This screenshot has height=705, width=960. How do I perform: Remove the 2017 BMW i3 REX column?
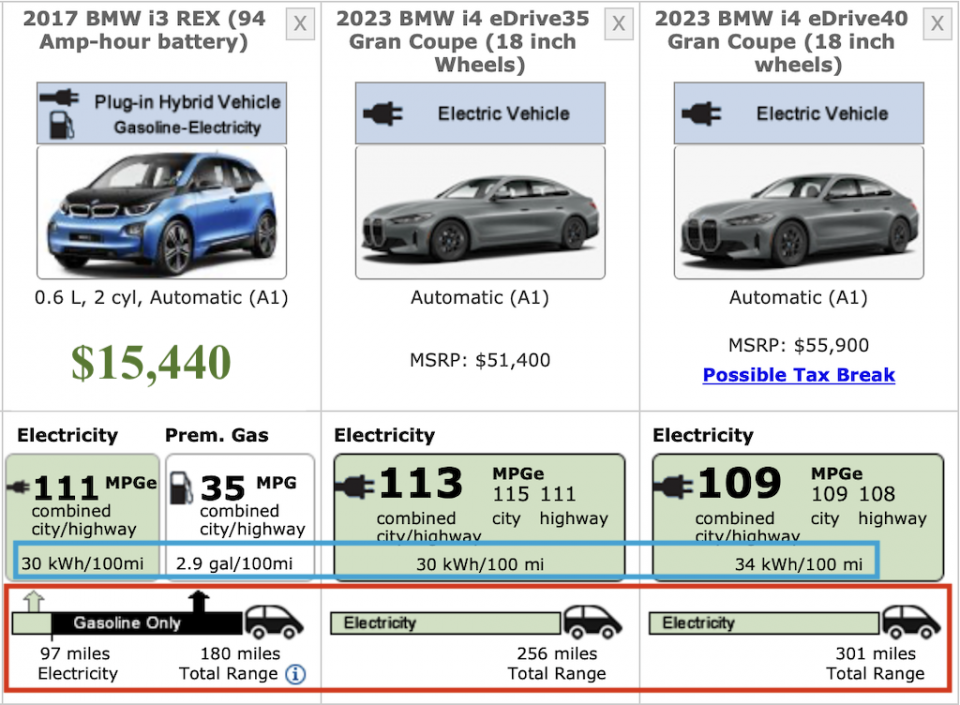pyautogui.click(x=300, y=24)
